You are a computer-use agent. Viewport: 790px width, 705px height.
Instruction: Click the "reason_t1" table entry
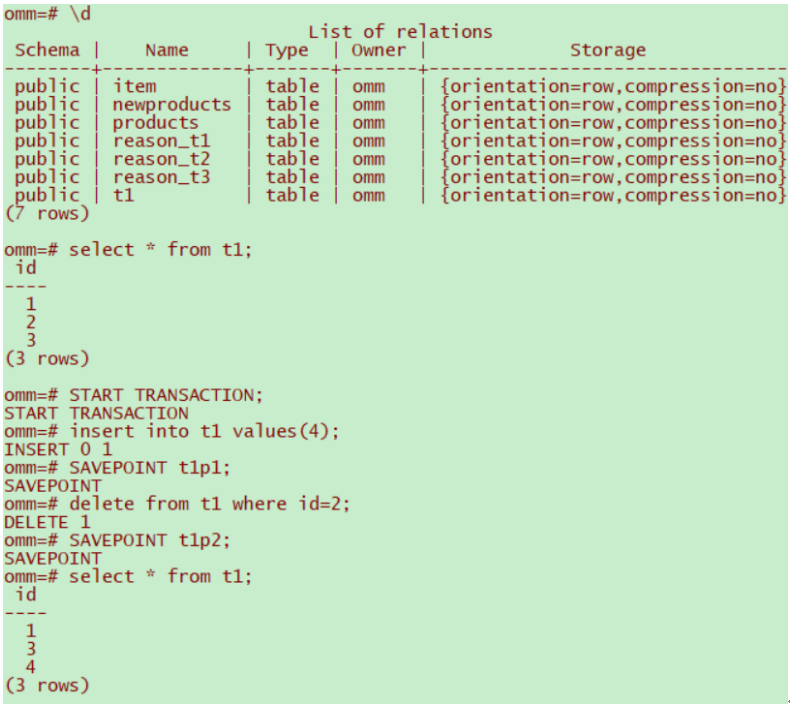pos(161,141)
